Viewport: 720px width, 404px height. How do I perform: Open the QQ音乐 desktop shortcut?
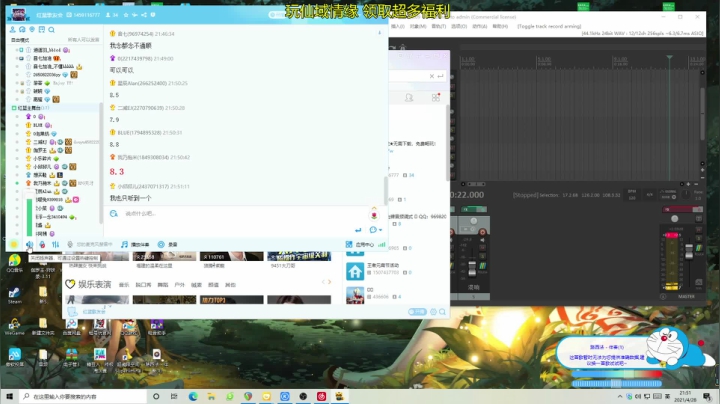[x=14, y=264]
